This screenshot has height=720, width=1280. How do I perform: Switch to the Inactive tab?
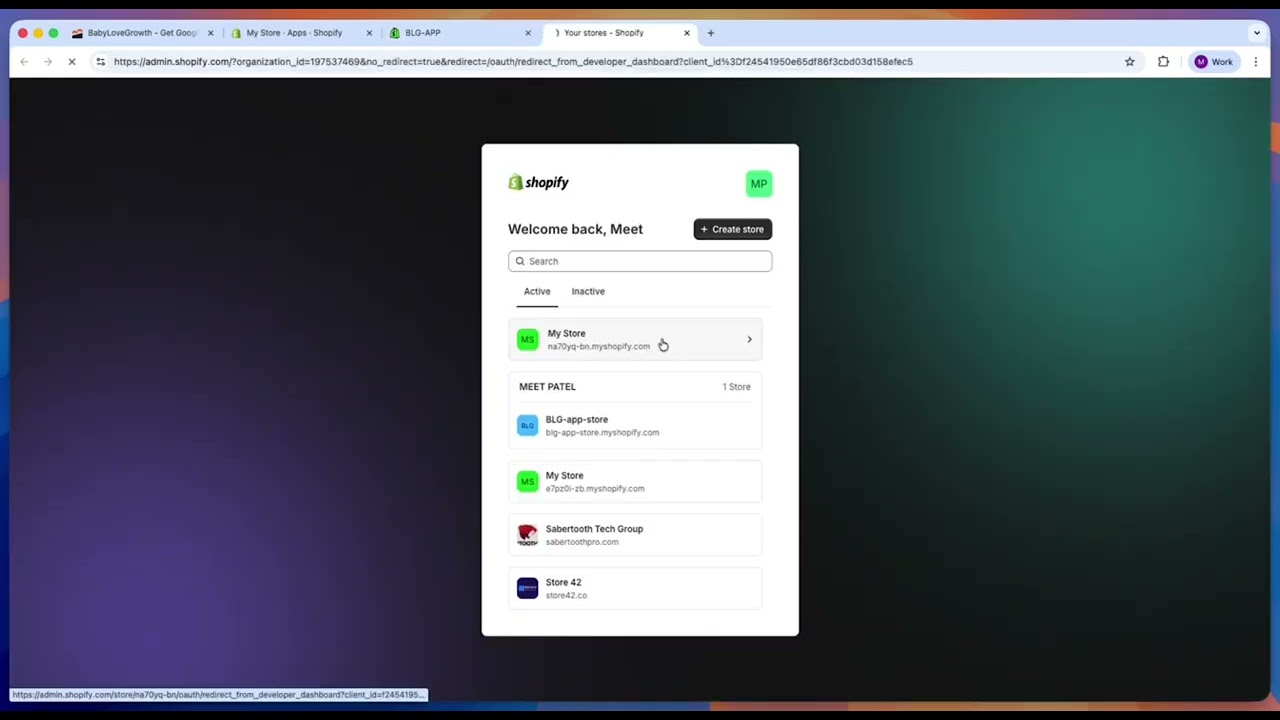[x=588, y=291]
